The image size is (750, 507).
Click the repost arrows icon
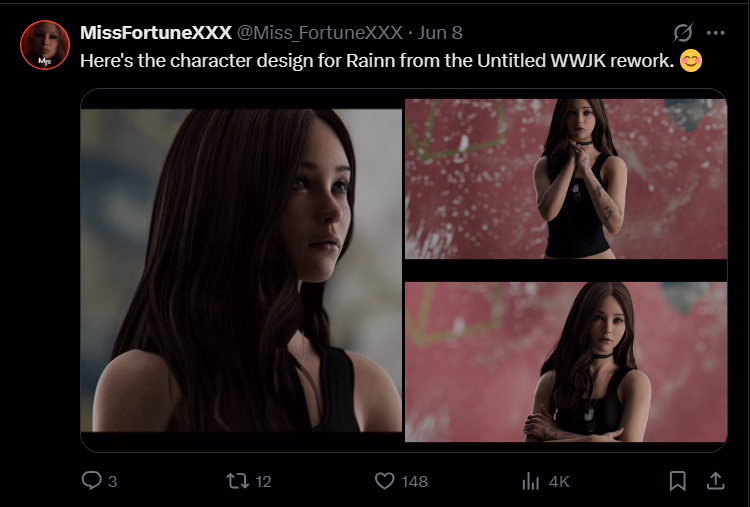237,481
